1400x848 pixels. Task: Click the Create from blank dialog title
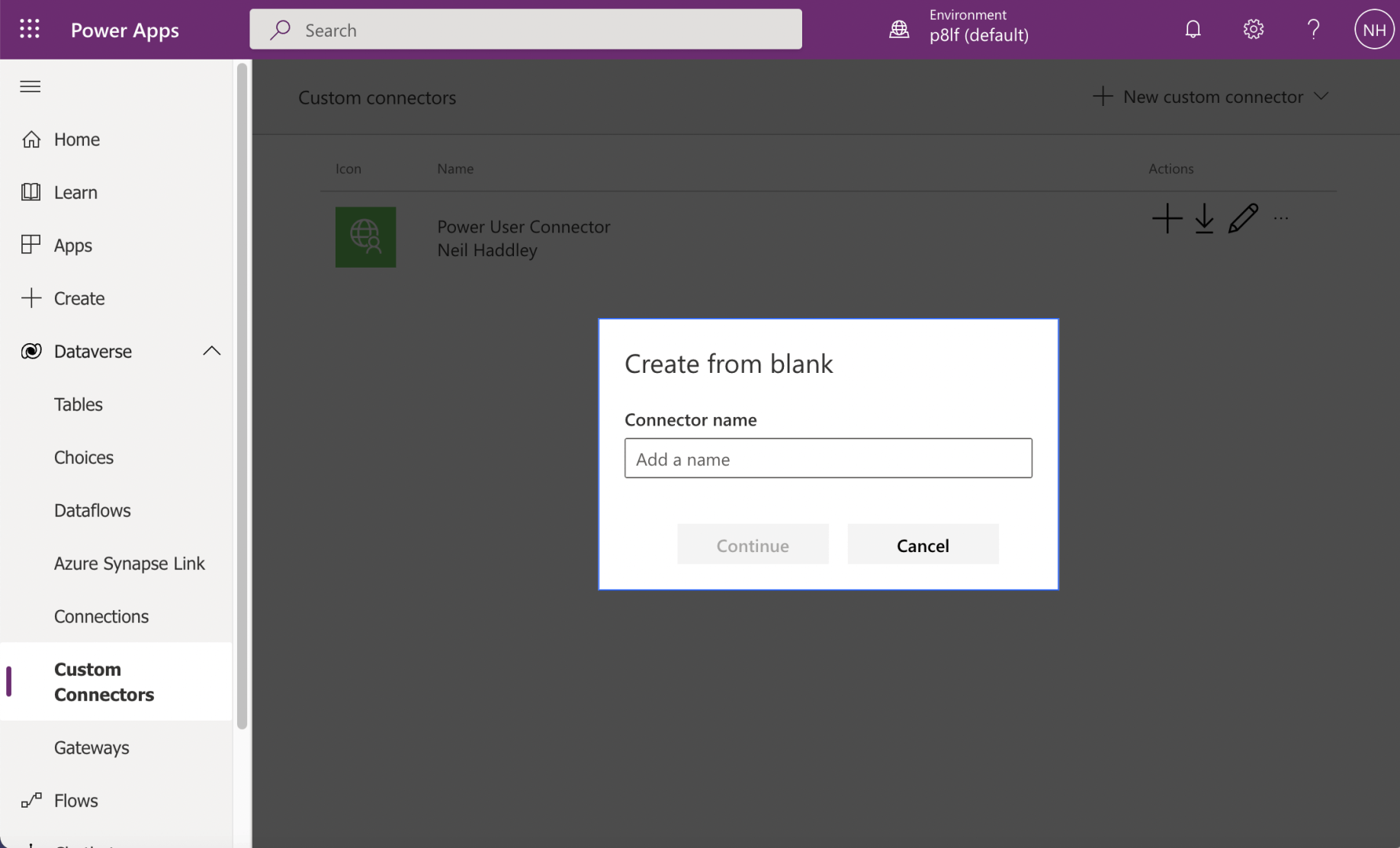pyautogui.click(x=728, y=364)
